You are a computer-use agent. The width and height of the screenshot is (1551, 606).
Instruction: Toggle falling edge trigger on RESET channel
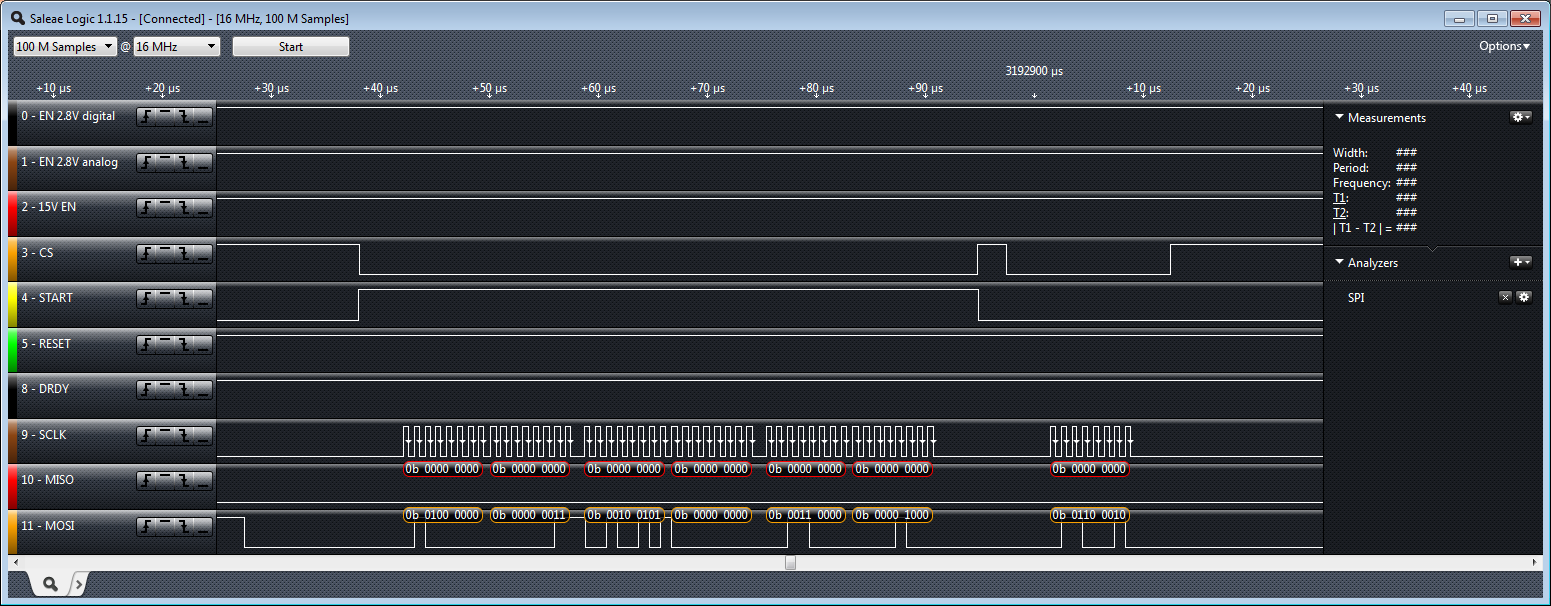pyautogui.click(x=184, y=344)
